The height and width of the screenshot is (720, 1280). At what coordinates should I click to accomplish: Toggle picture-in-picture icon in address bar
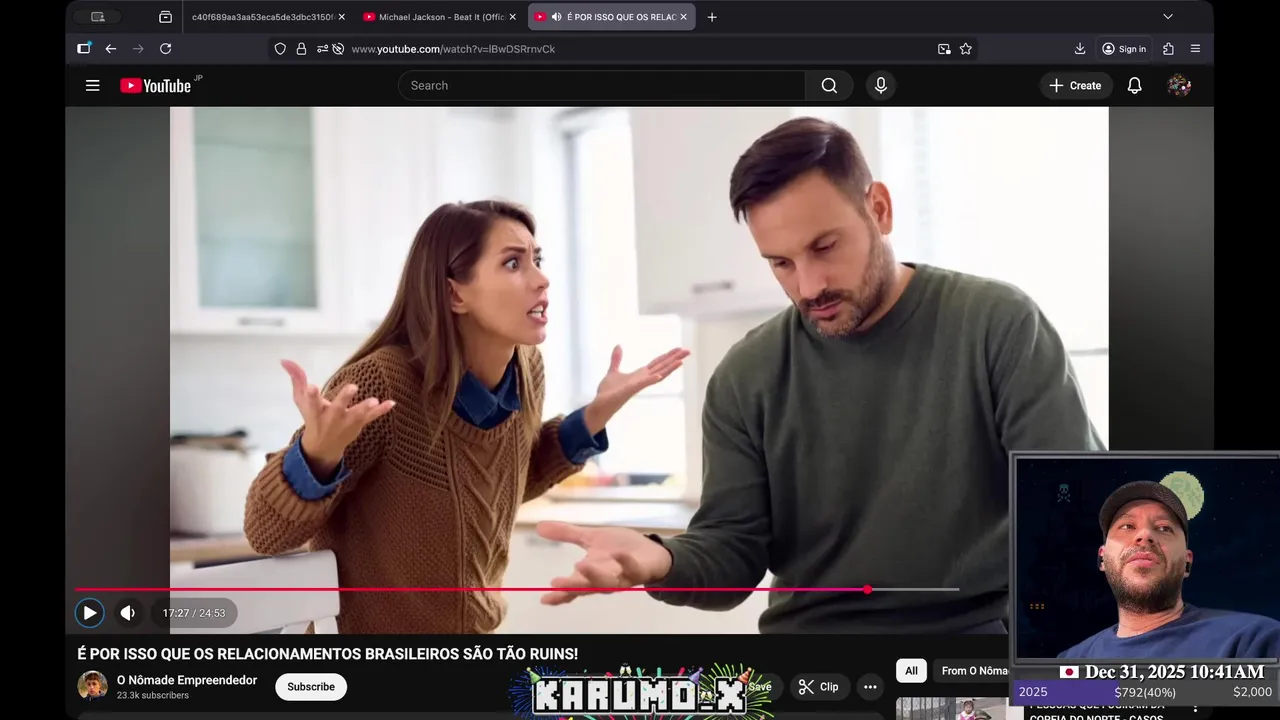coord(944,49)
